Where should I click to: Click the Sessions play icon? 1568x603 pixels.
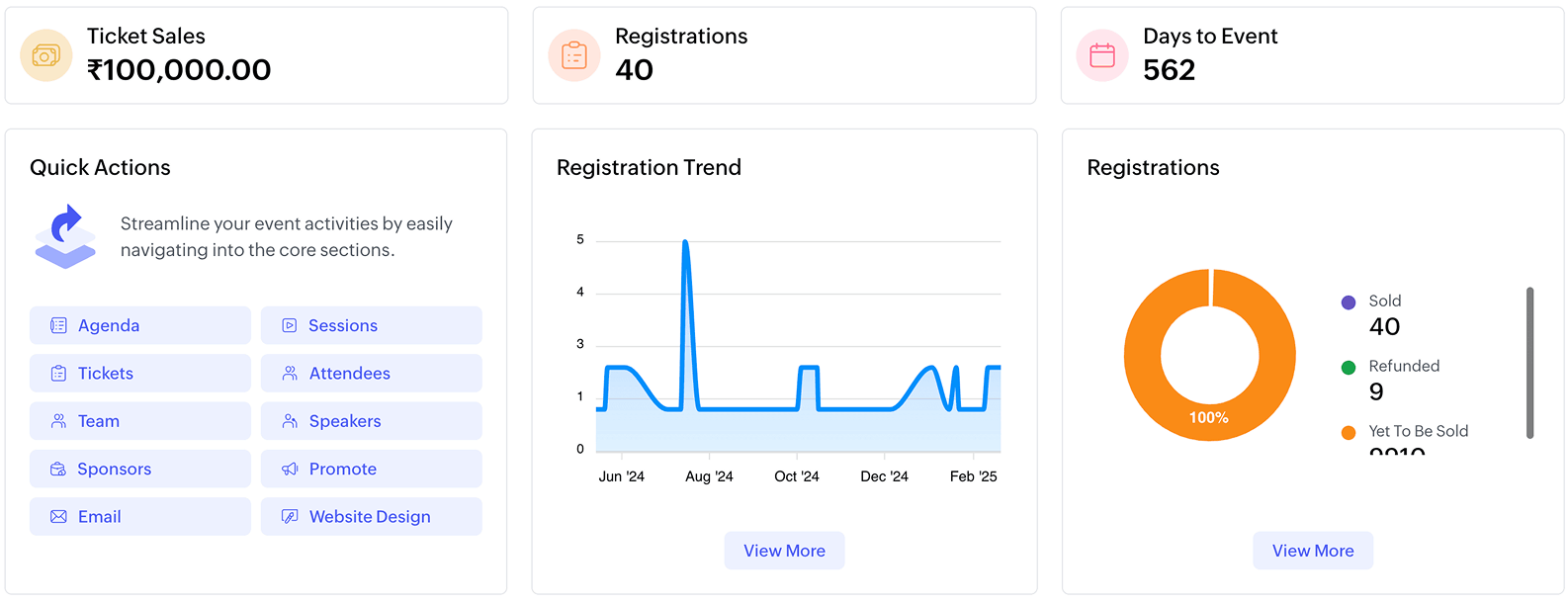pos(289,324)
